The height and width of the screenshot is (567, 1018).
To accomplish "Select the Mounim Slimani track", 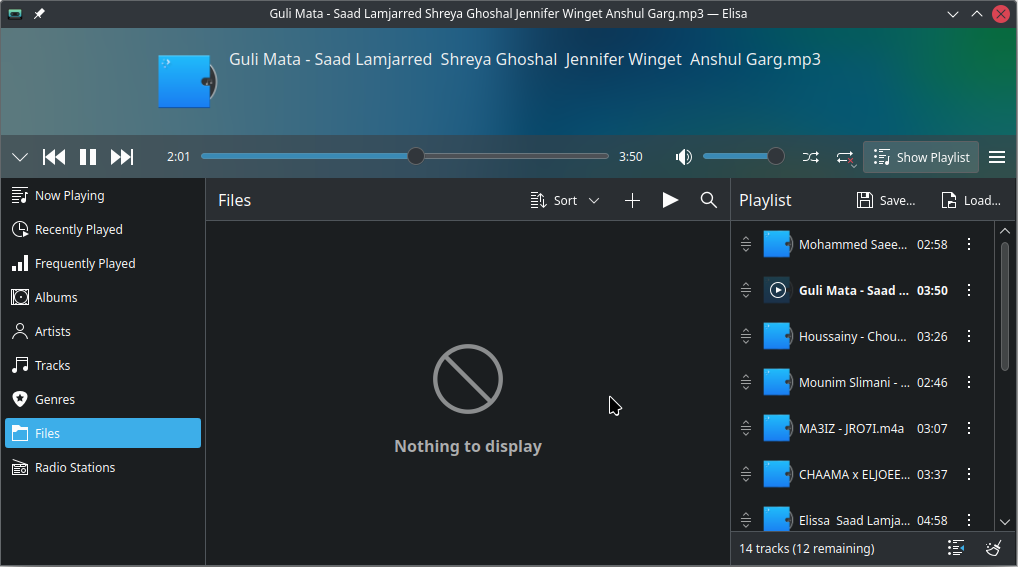I will 862,383.
